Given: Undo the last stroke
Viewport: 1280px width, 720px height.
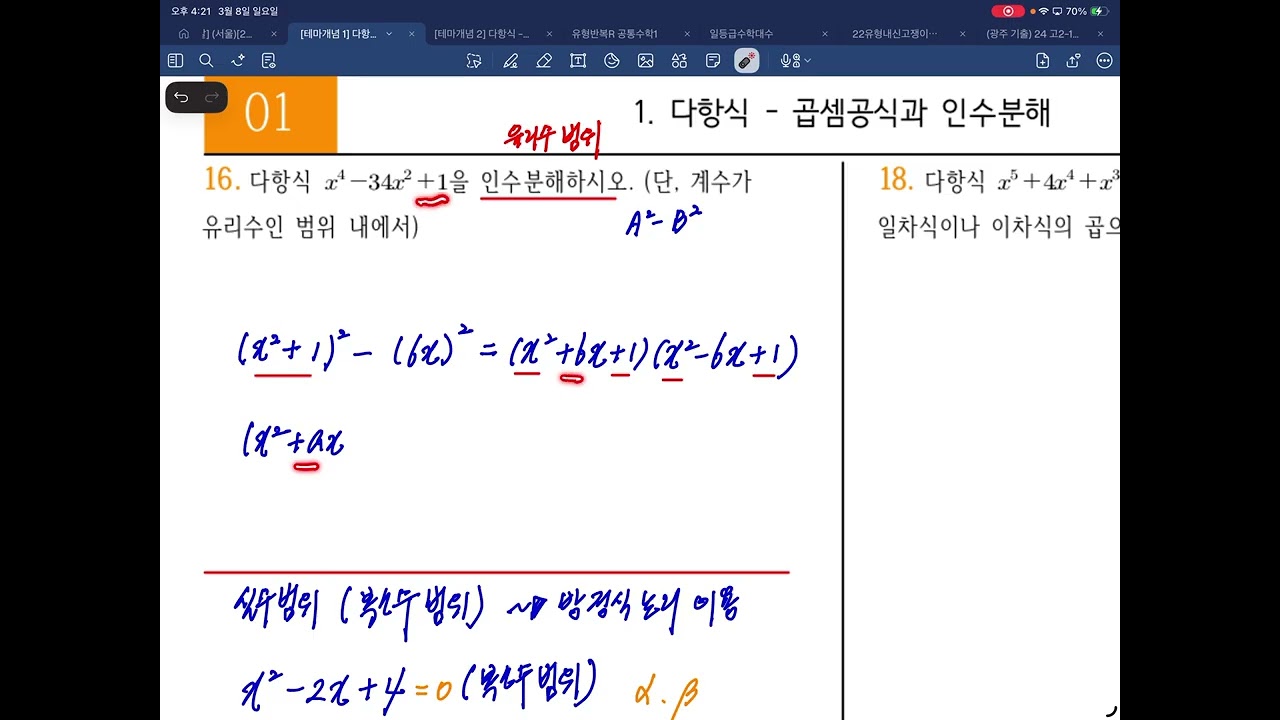Looking at the screenshot, I should 181,97.
